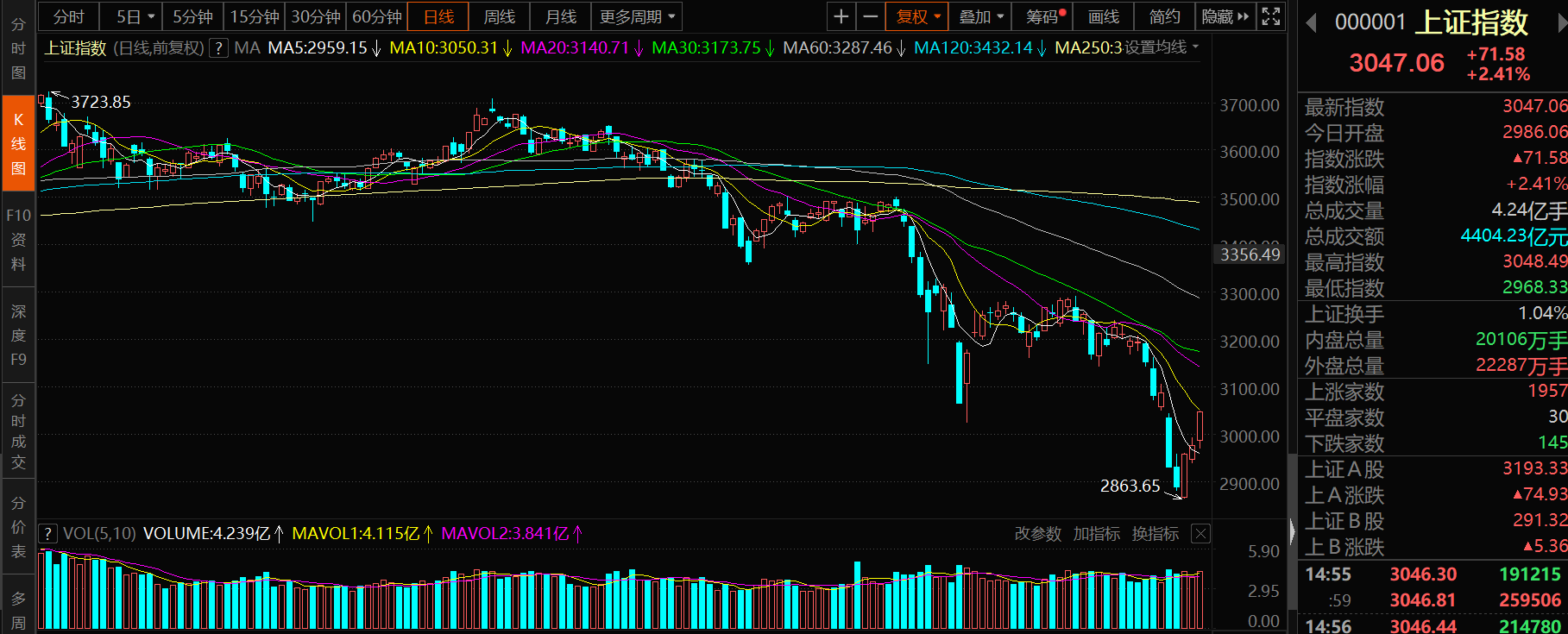1568x634 pixels.
Task: Open the 分价表 sidebar page
Action: pyautogui.click(x=18, y=527)
